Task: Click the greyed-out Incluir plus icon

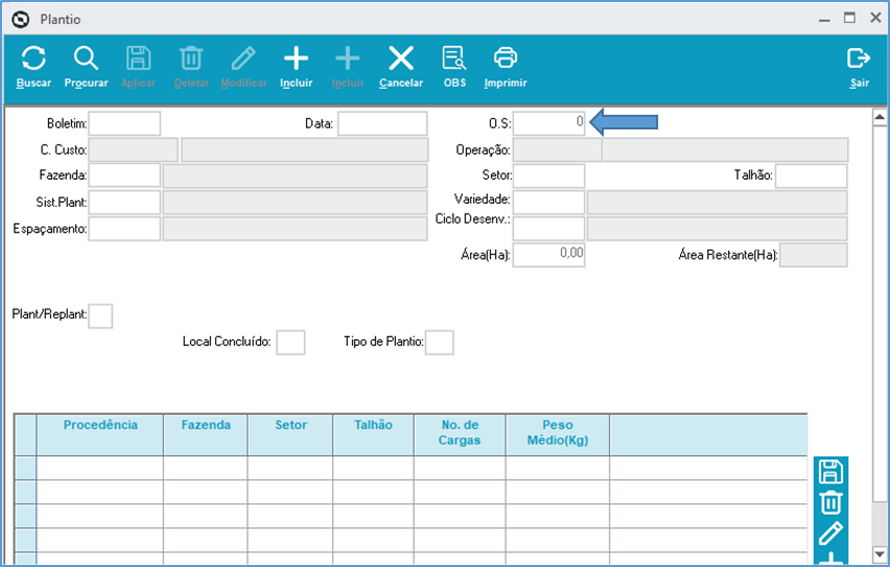Action: pos(347,58)
